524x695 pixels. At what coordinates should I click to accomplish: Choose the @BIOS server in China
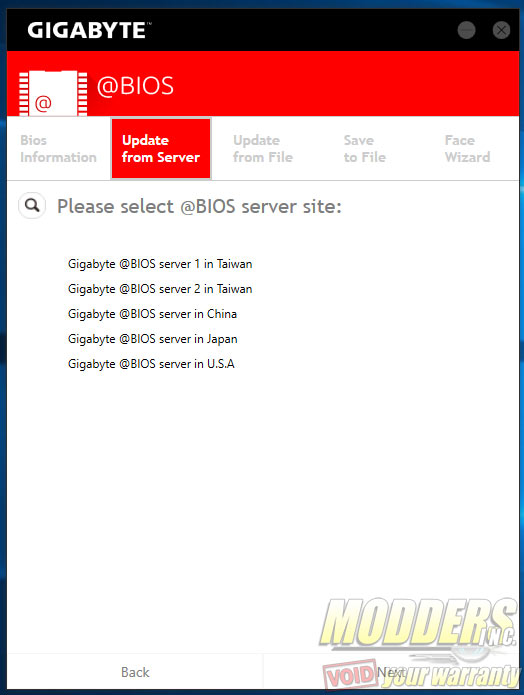153,314
